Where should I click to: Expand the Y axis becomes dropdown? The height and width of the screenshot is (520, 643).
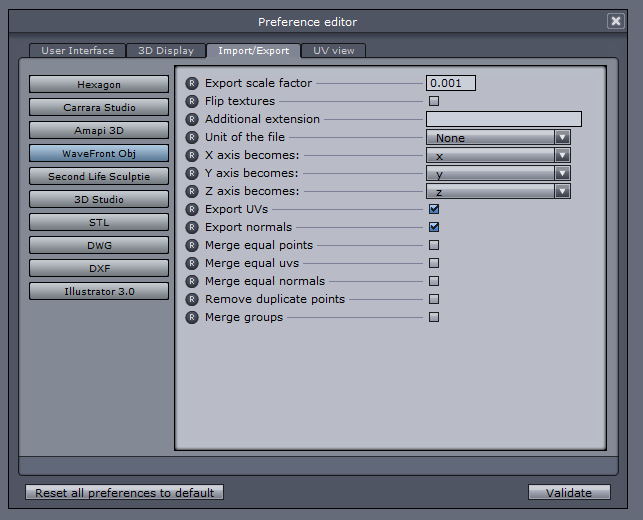point(497,173)
